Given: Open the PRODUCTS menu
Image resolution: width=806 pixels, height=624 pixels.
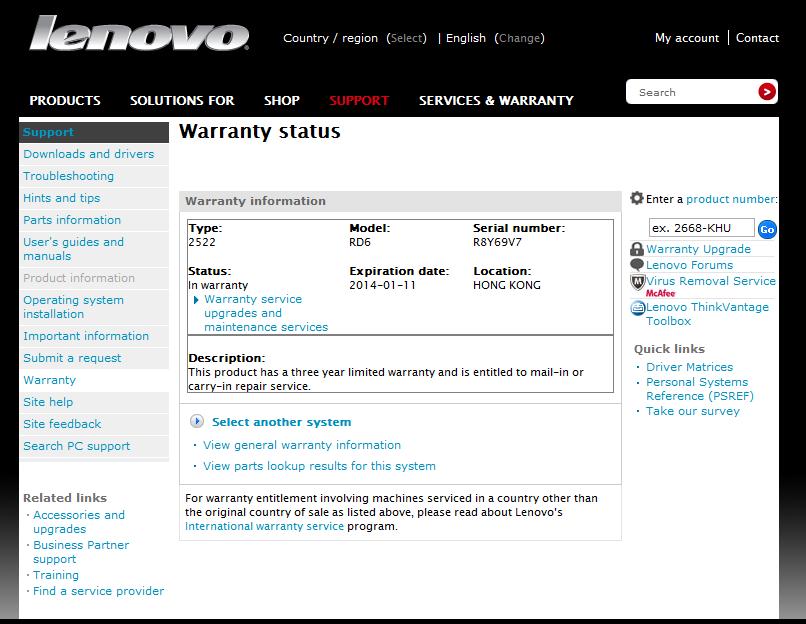Looking at the screenshot, I should [65, 100].
